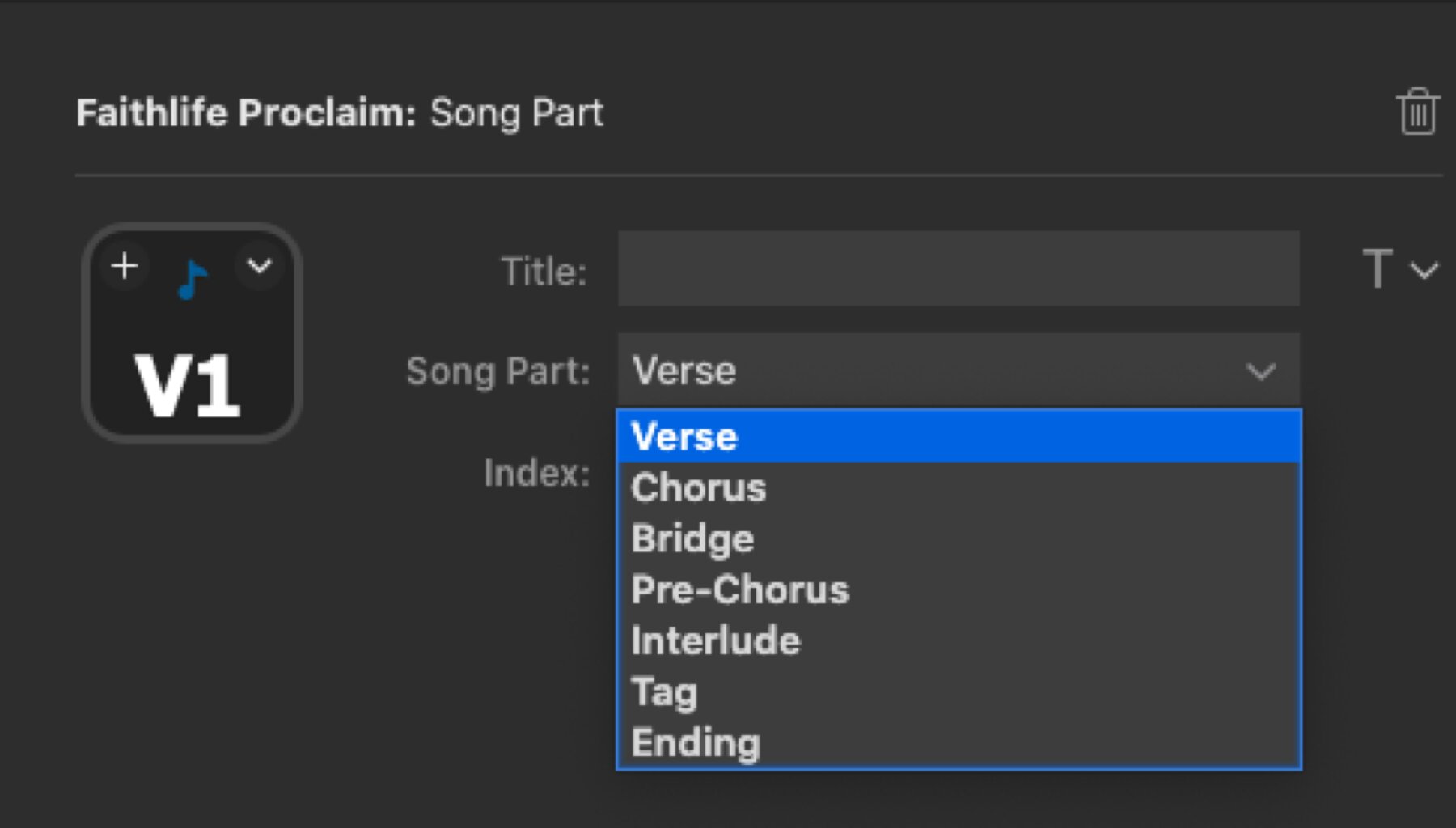Viewport: 1456px width, 828px height.
Task: Open the chevron menu on the V1 tile
Action: pyautogui.click(x=259, y=265)
